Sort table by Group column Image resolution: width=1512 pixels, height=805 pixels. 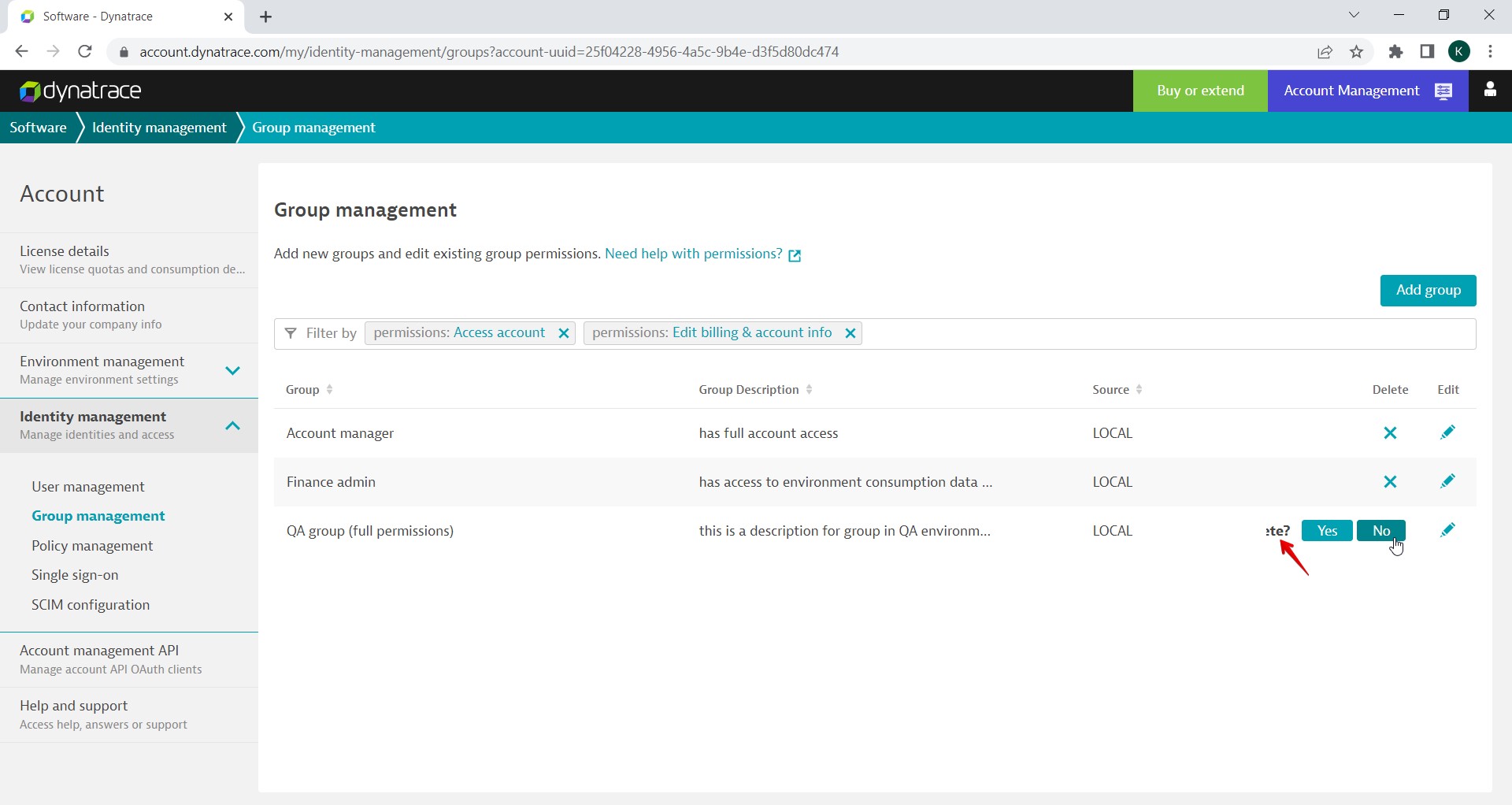click(x=309, y=390)
